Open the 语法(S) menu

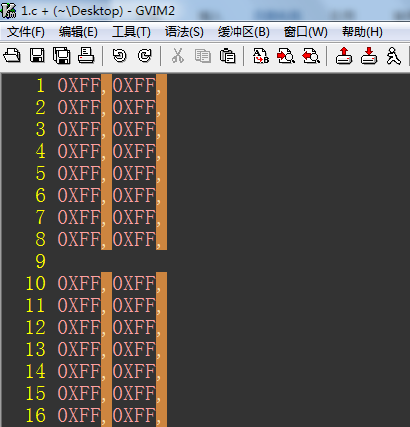(x=184, y=32)
